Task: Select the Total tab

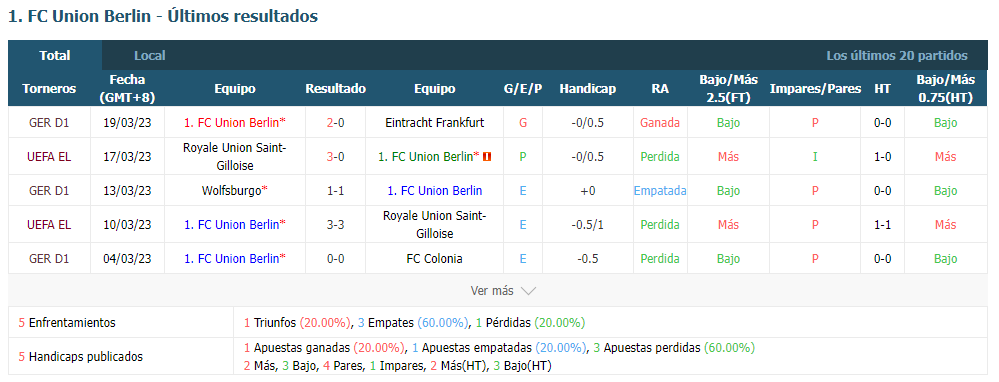Action: [x=55, y=55]
